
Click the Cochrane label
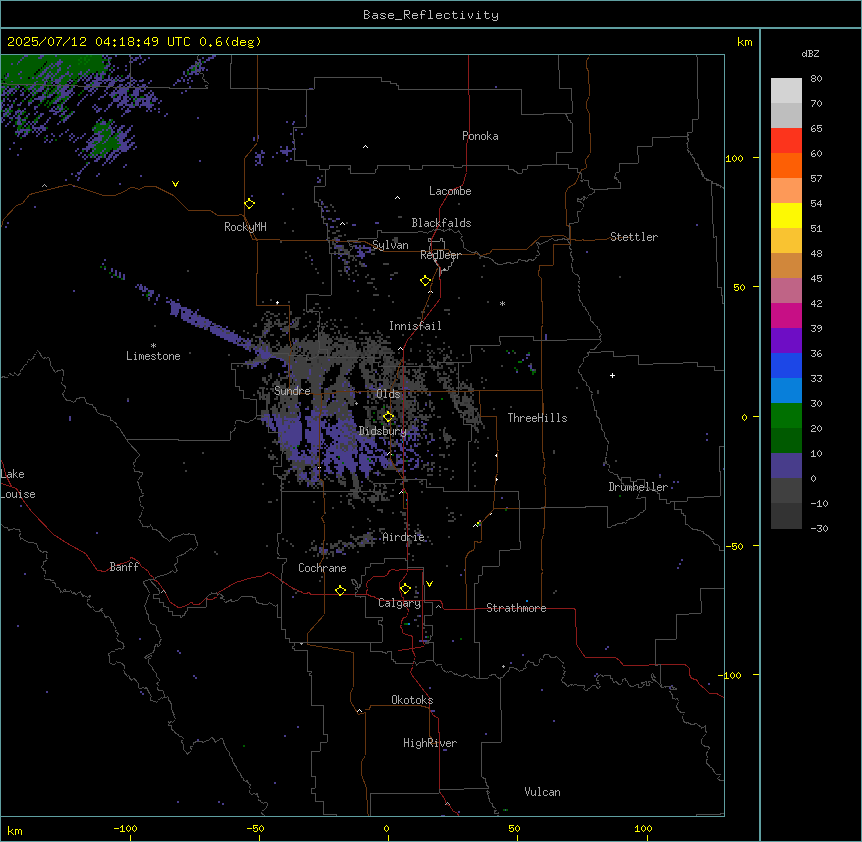point(322,568)
